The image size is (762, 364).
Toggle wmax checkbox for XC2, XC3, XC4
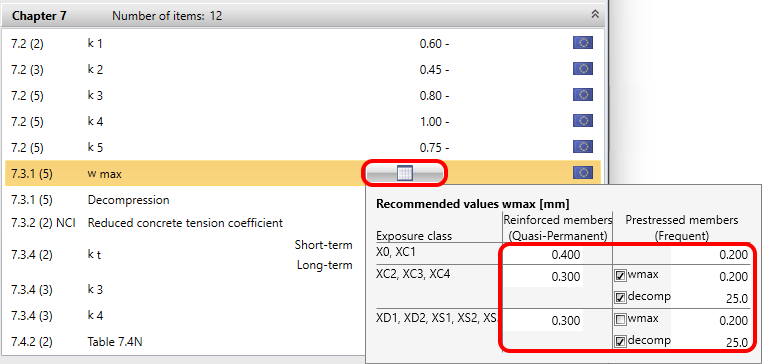coord(620,276)
